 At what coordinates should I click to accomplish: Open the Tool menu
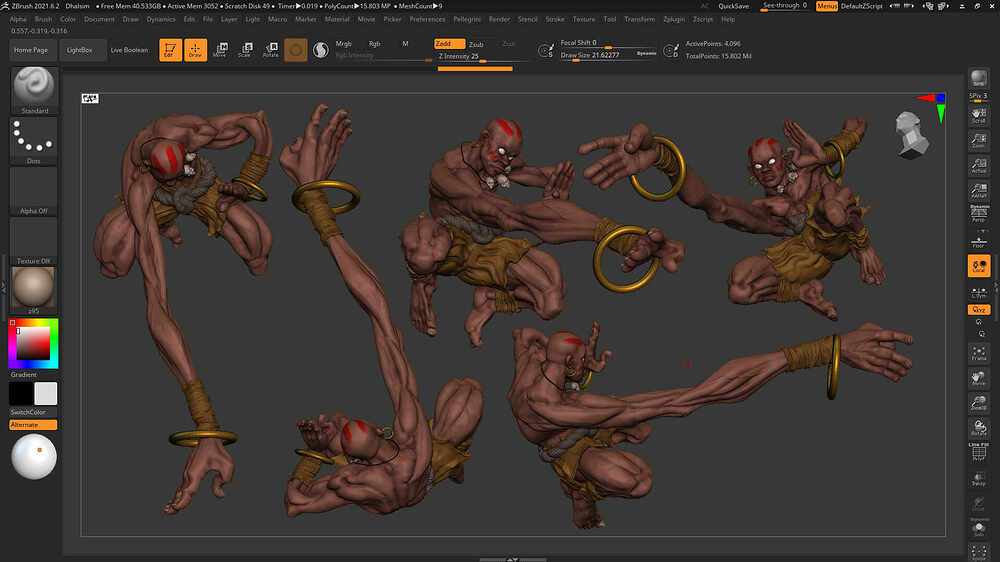(610, 19)
